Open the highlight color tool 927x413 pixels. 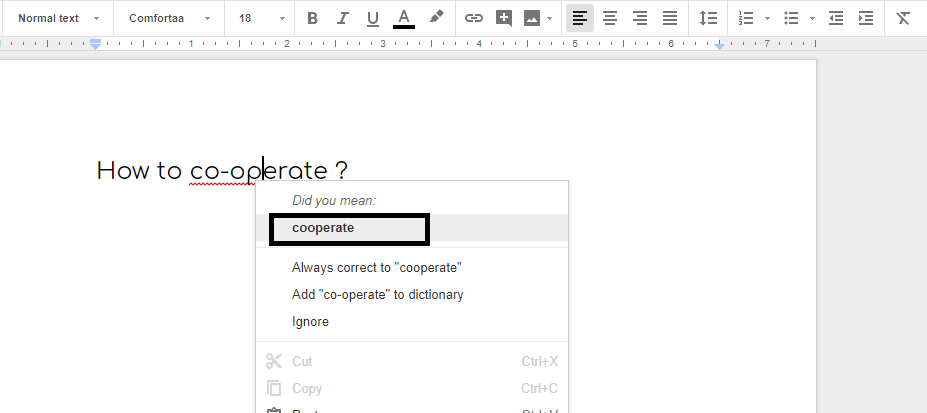(x=436, y=18)
